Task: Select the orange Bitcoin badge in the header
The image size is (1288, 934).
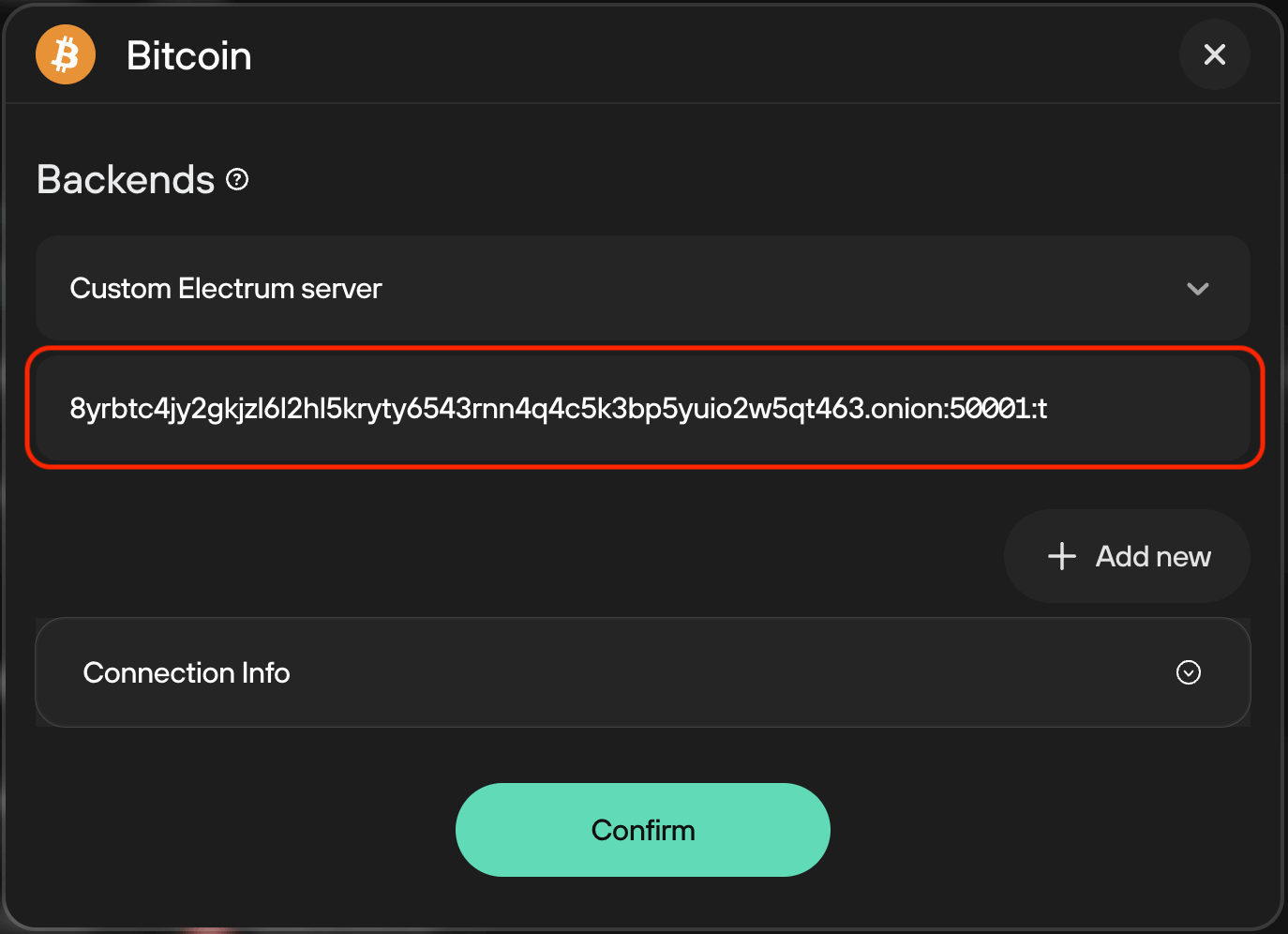Action: pos(65,54)
